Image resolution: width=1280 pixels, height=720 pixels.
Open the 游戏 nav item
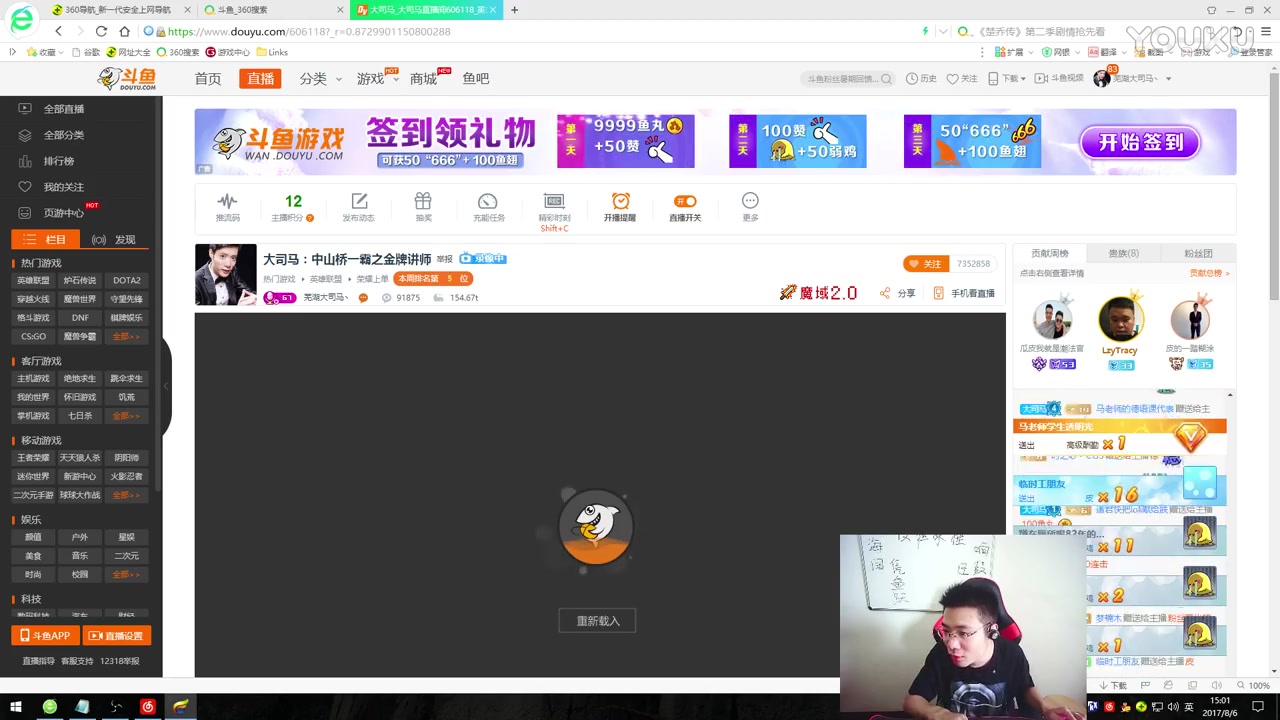(371, 79)
